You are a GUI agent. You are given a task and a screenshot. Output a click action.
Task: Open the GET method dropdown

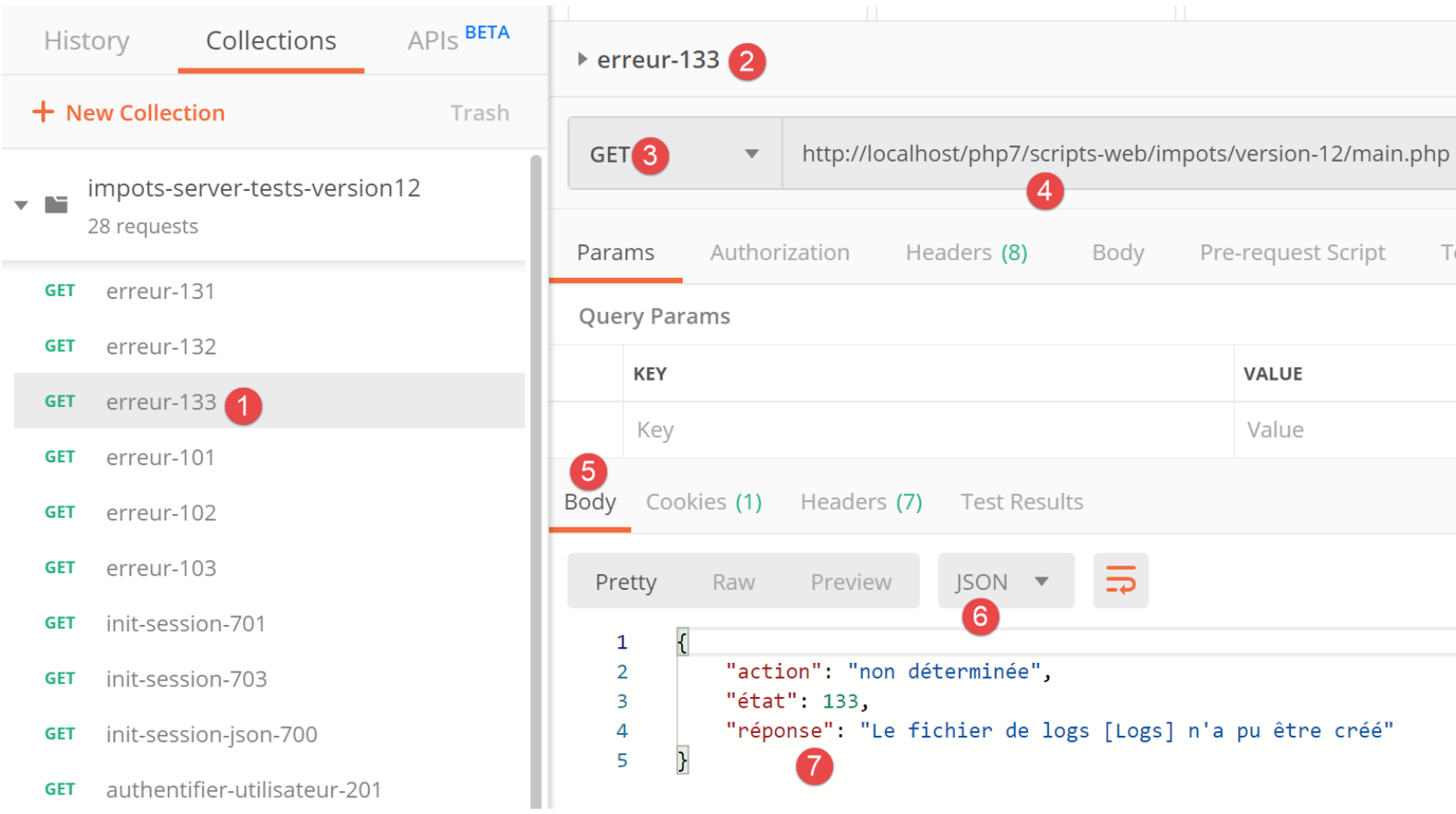[750, 154]
